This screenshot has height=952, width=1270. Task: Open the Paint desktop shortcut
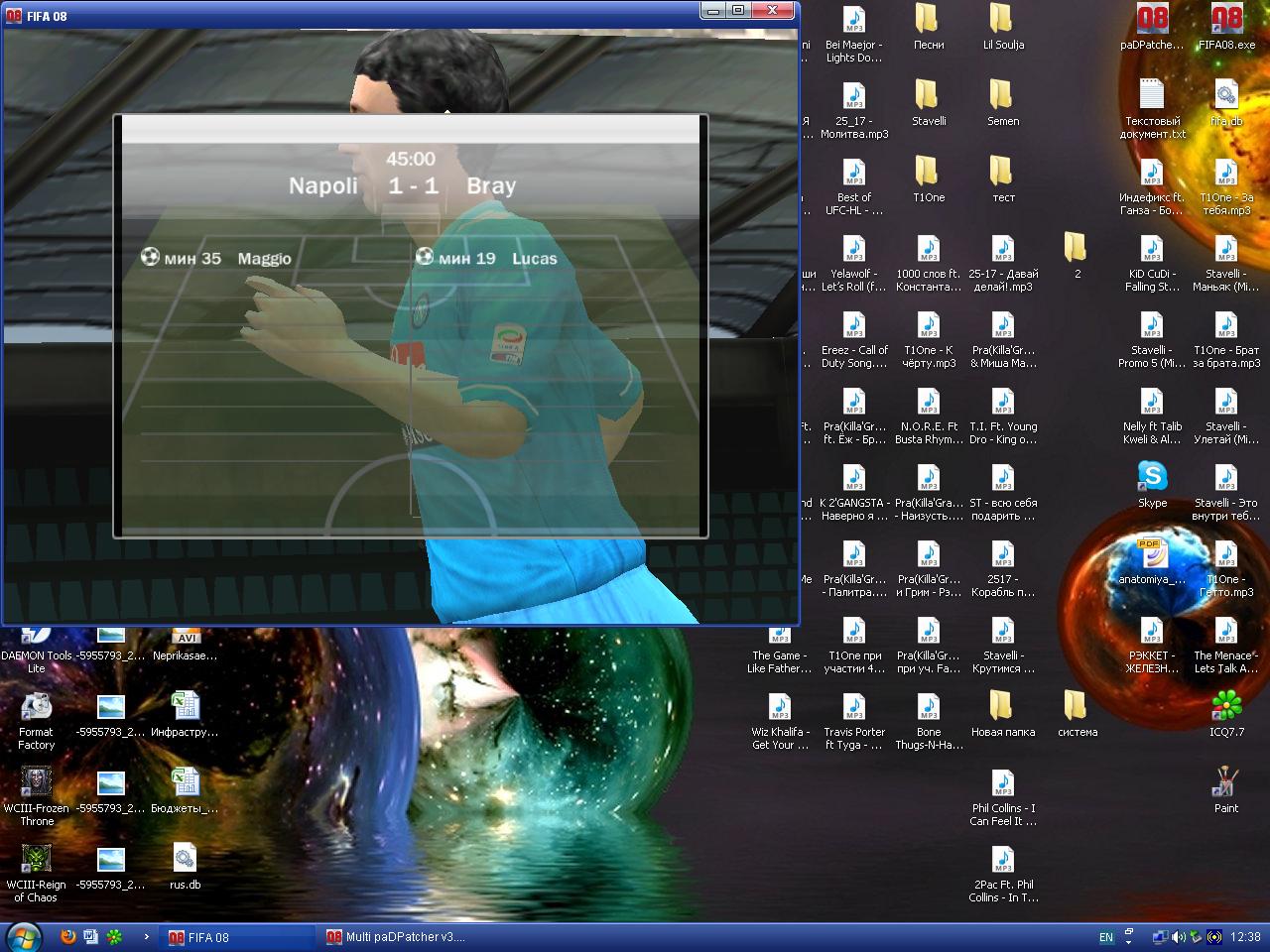[x=1226, y=790]
